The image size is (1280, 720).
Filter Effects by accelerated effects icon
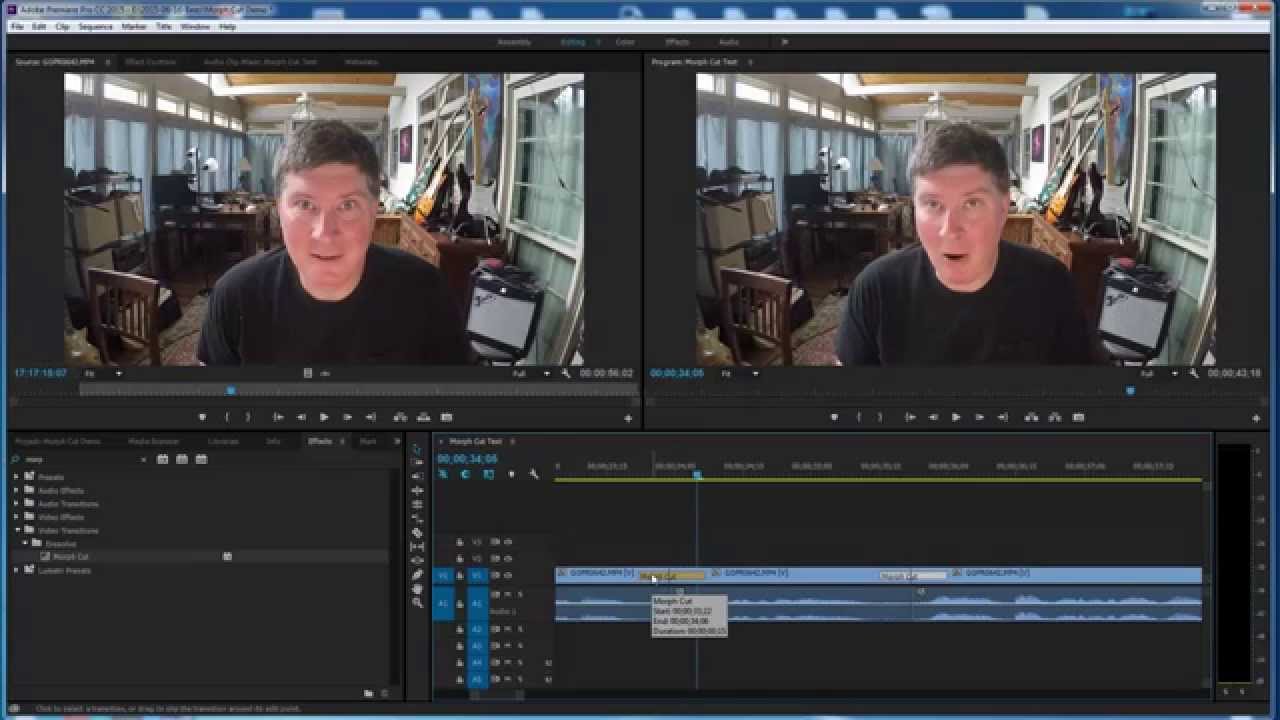pyautogui.click(x=162, y=459)
